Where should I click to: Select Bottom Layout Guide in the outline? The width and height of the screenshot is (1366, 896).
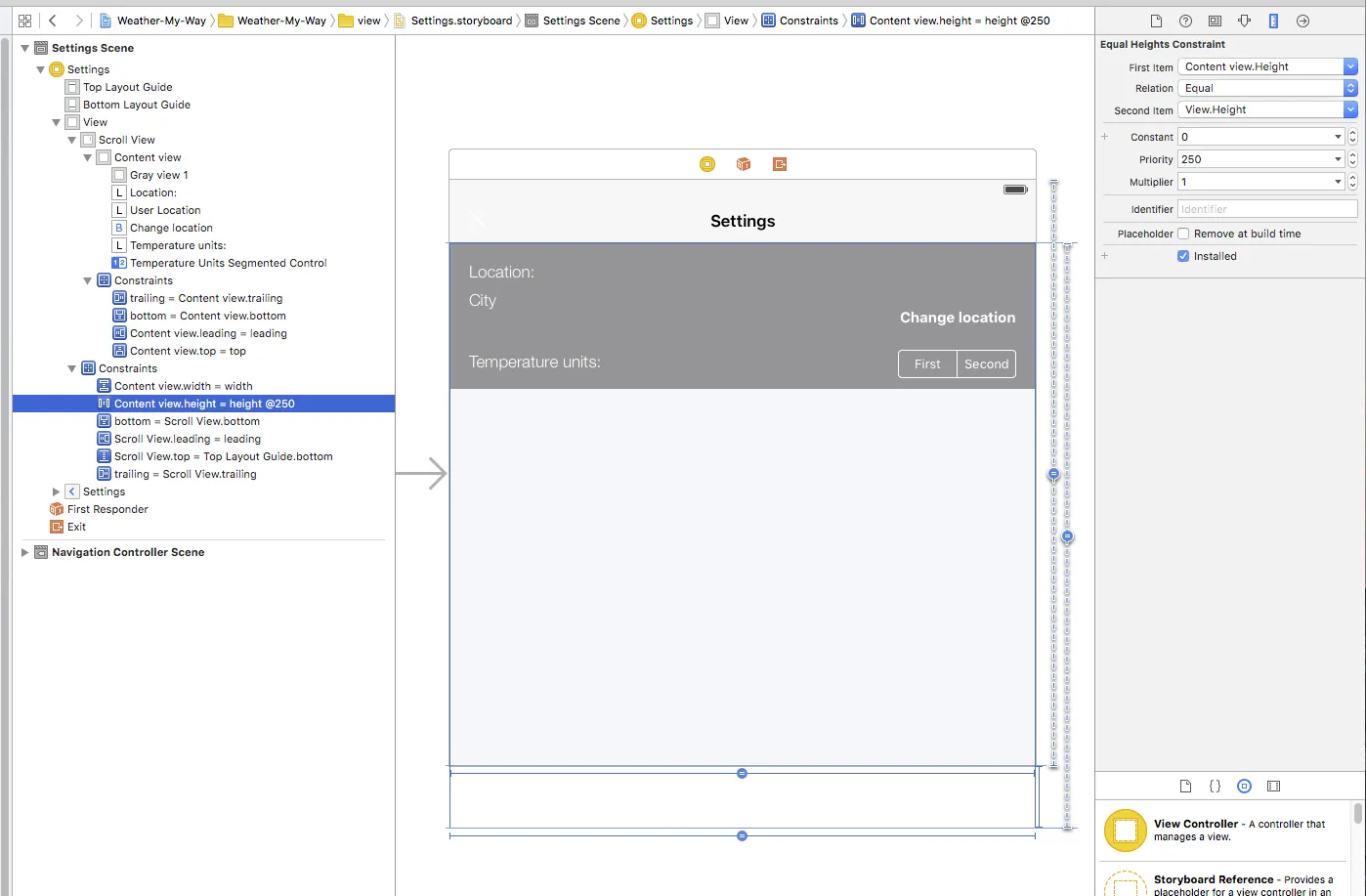coord(203,105)
